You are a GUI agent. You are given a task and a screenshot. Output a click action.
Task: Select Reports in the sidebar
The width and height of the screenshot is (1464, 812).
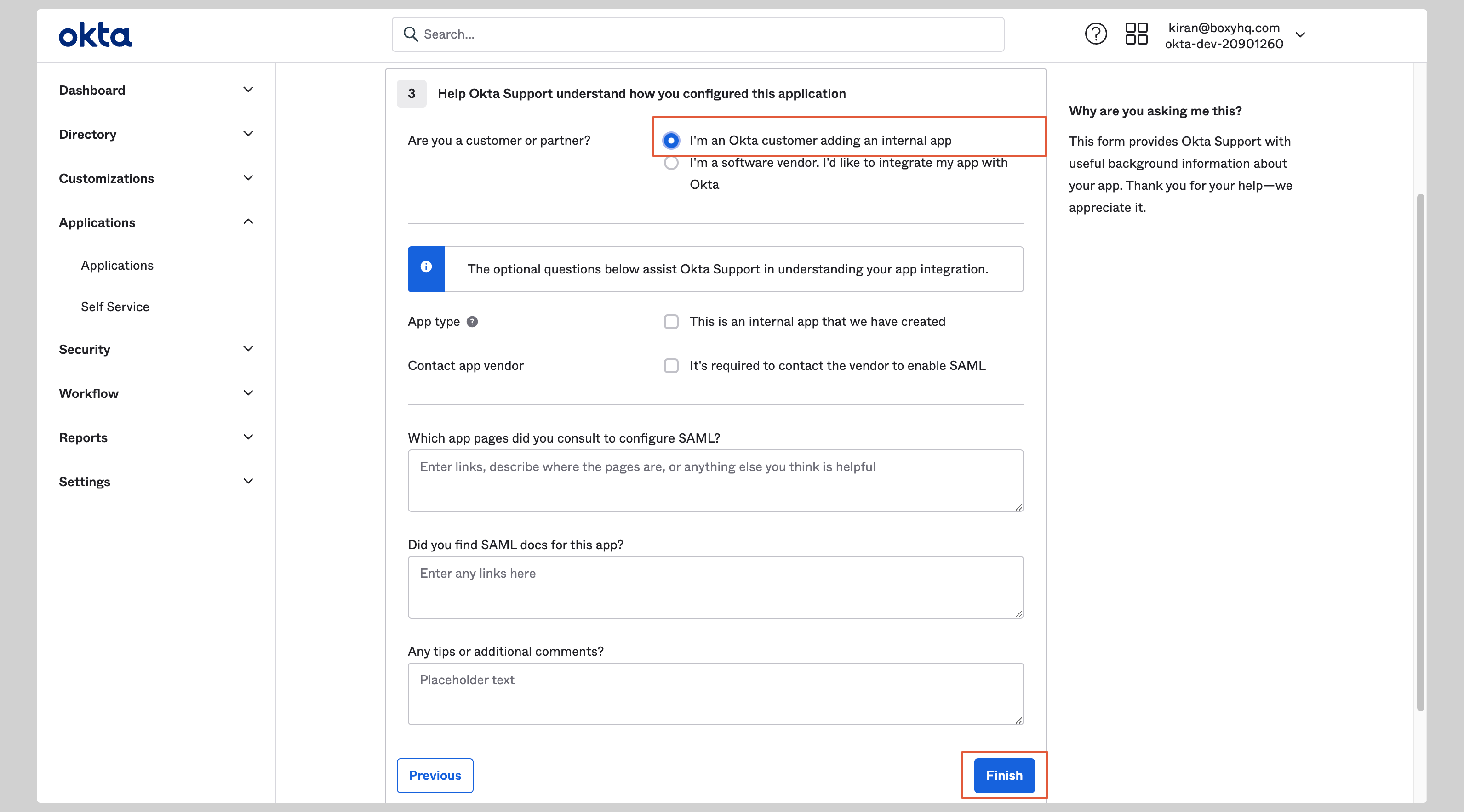tap(83, 437)
